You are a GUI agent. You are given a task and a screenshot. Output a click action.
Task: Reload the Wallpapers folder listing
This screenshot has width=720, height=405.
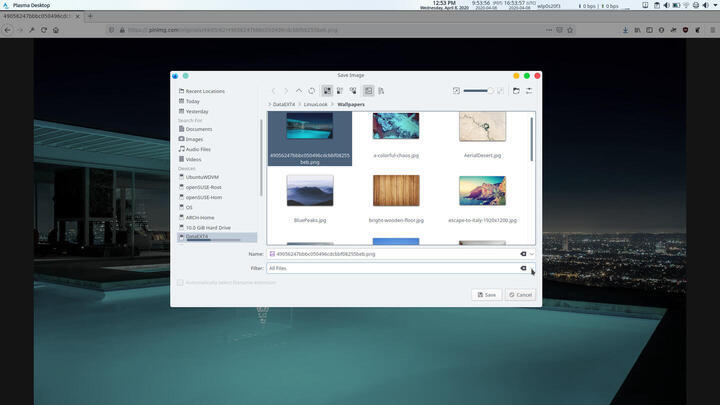[312, 91]
